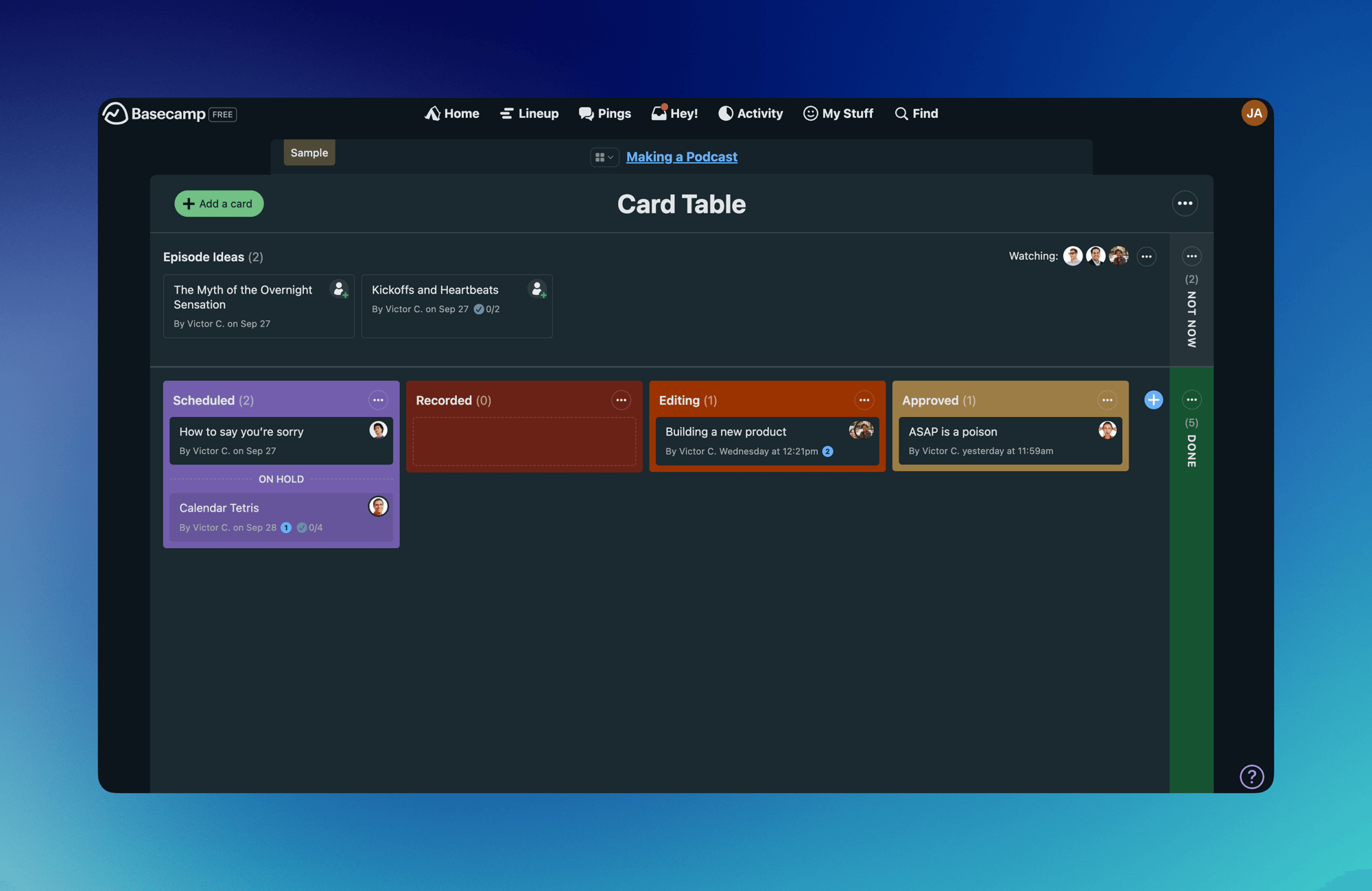Add a new column with blue plus
This screenshot has width=1372, height=891.
point(1153,400)
